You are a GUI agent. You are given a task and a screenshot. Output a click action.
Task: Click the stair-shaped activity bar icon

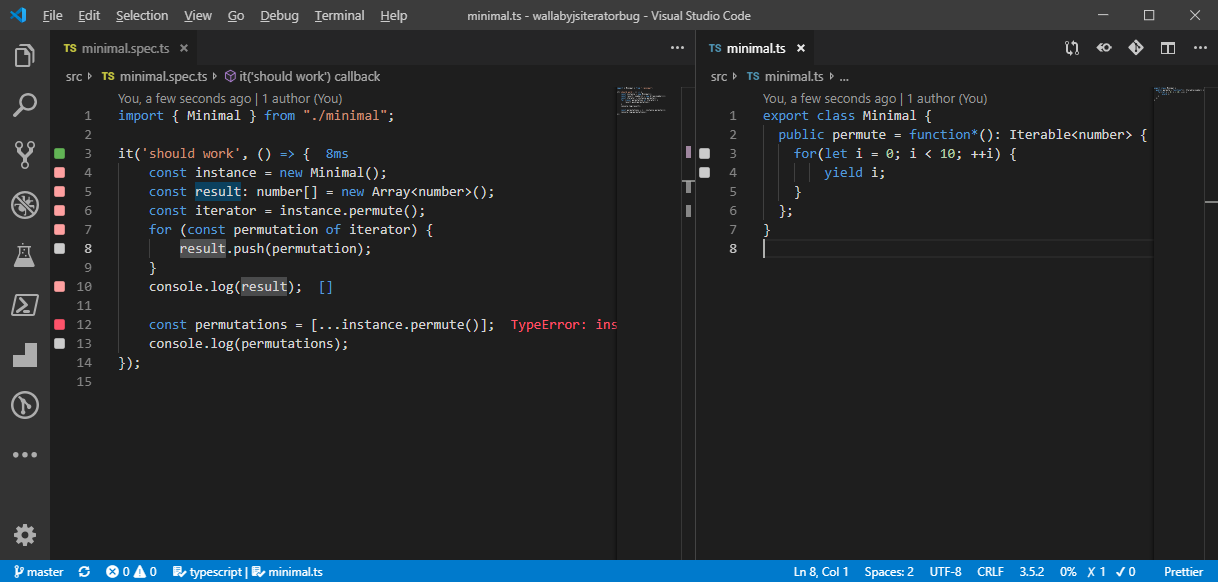25,355
